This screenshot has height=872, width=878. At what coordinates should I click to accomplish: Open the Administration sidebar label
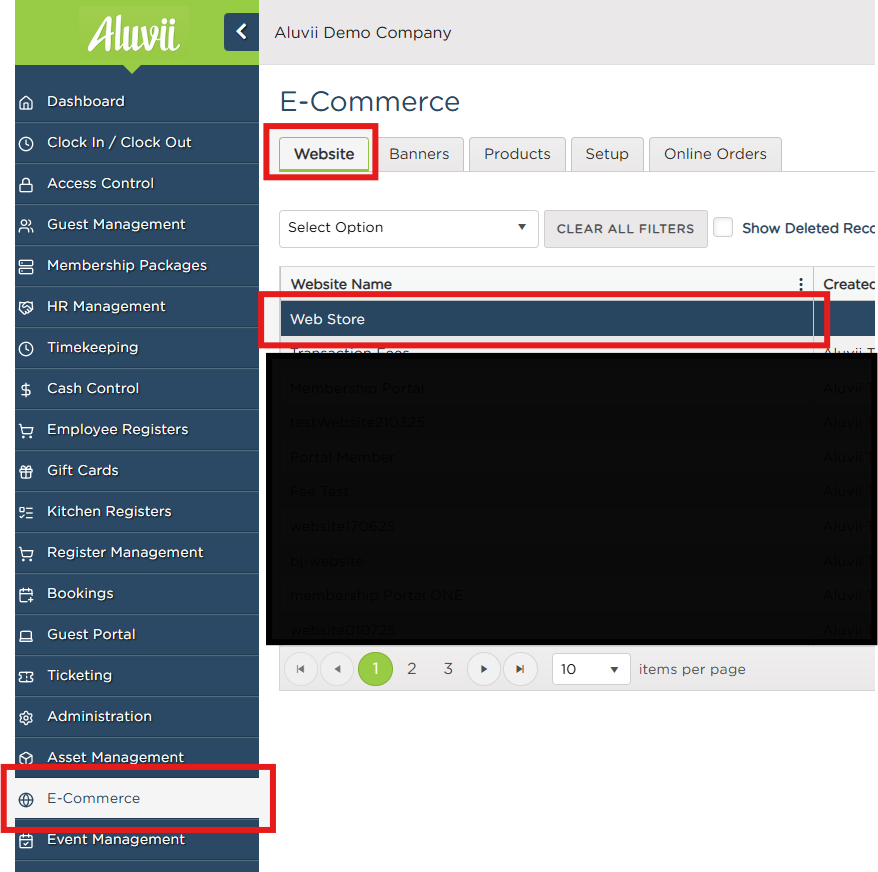point(99,716)
